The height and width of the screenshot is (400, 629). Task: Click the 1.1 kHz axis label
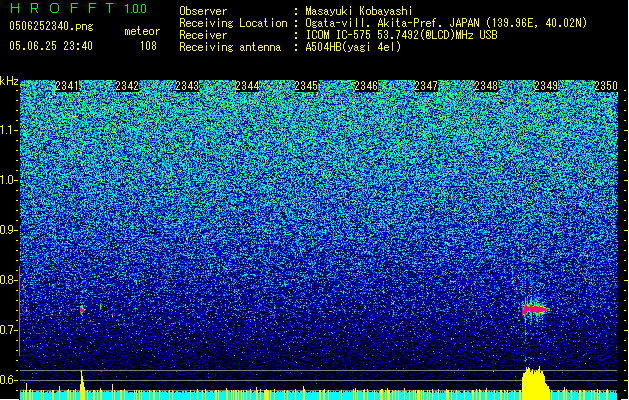point(9,130)
